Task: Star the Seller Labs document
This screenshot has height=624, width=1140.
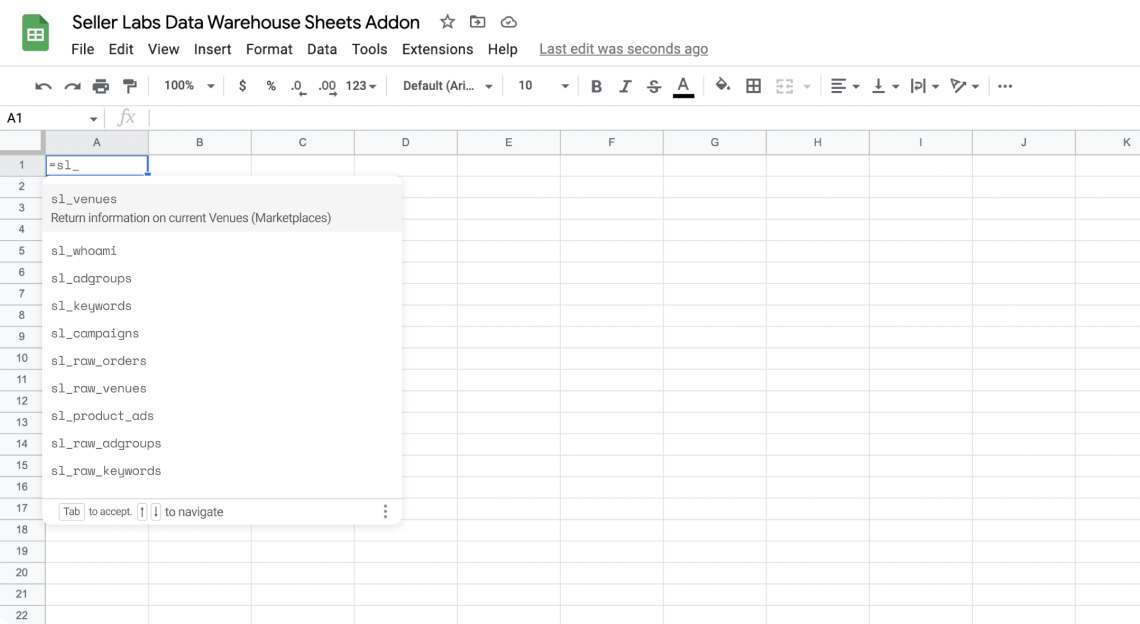Action: click(x=447, y=22)
